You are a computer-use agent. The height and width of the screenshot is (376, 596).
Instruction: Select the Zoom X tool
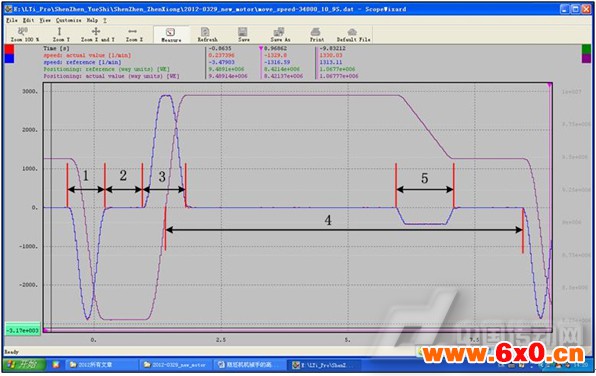click(x=134, y=34)
